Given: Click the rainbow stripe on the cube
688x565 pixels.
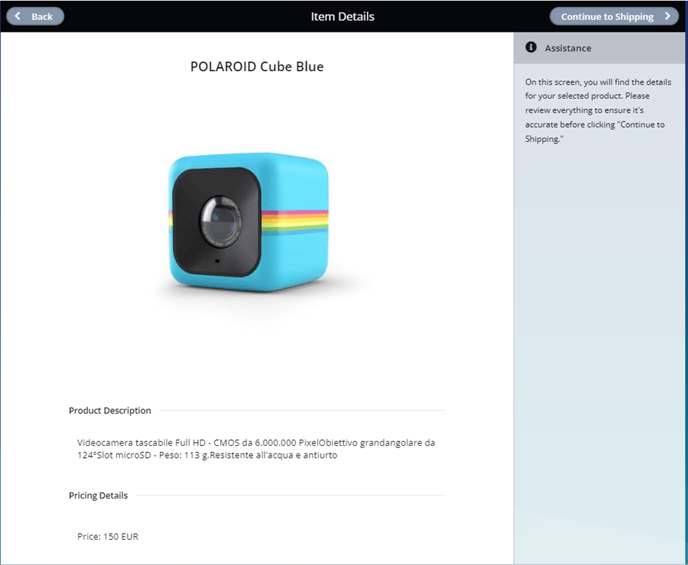Looking at the screenshot, I should (295, 222).
